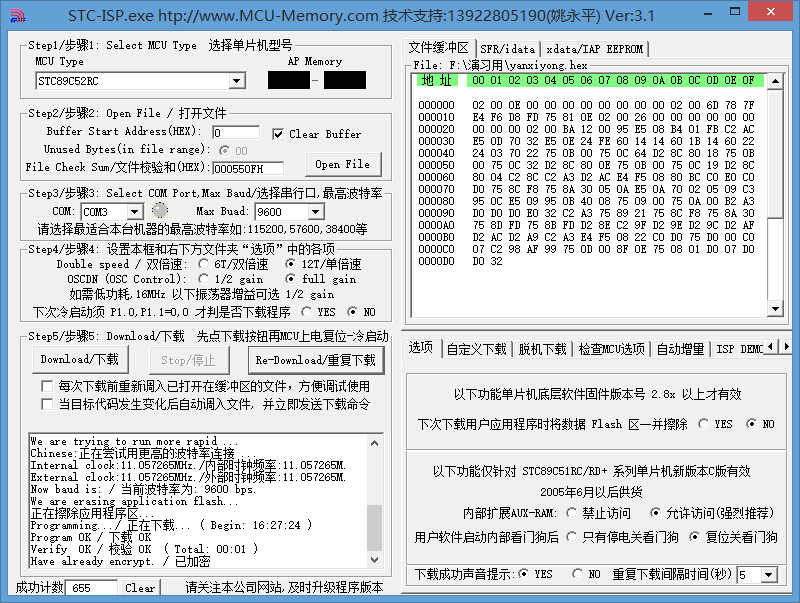Select 1/2 gain OSCDN option
The width and height of the screenshot is (800, 603).
coord(204,279)
